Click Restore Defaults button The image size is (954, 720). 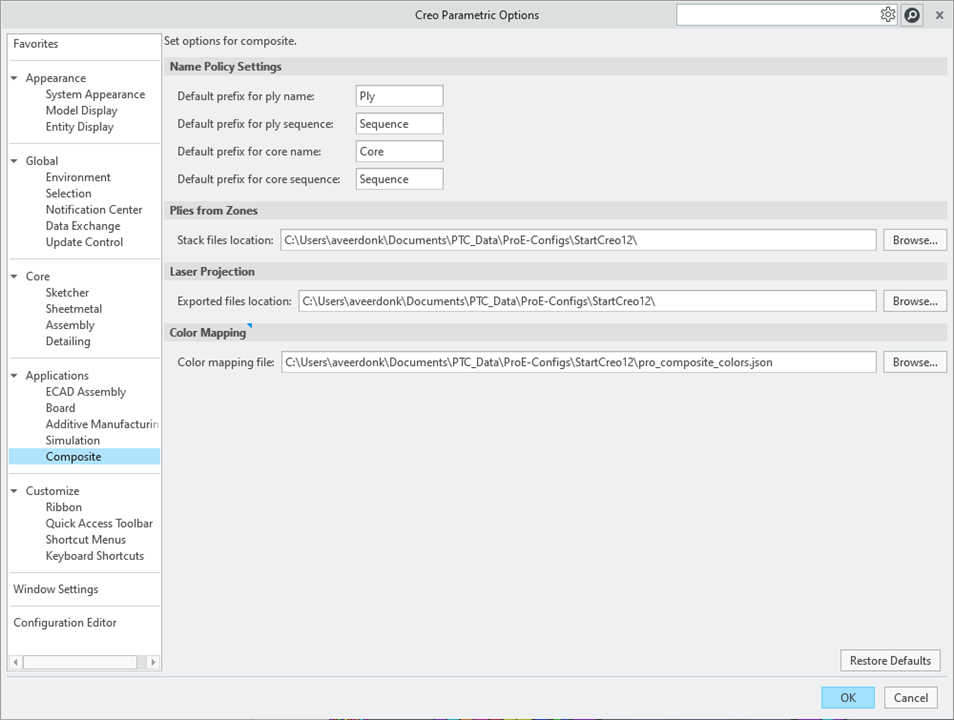click(x=890, y=660)
